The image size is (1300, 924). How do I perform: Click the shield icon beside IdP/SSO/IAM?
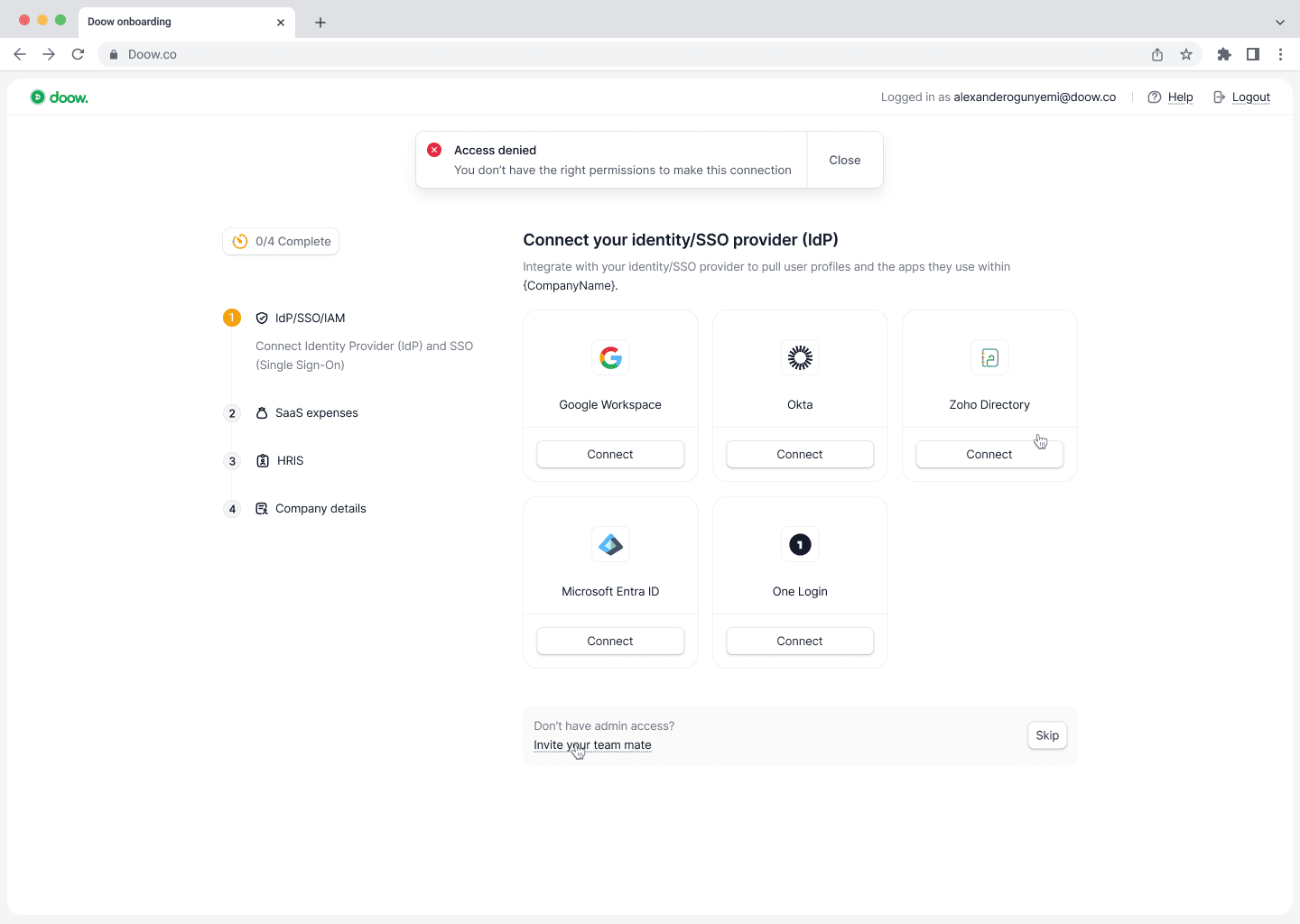point(262,318)
